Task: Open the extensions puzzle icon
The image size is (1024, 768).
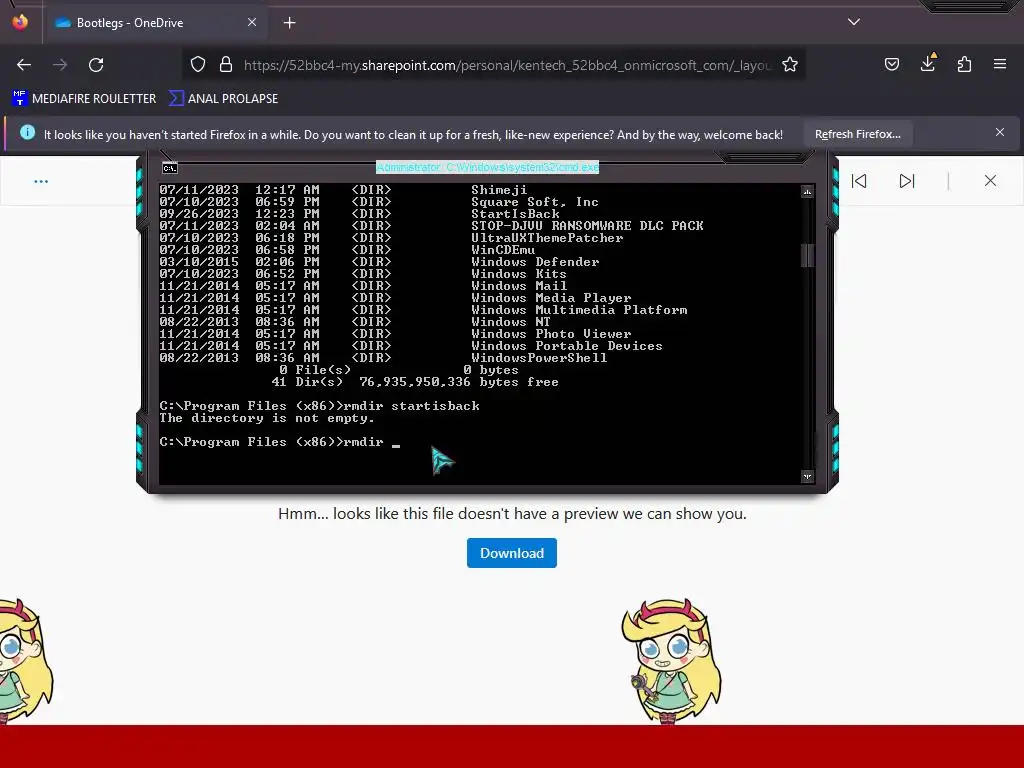Action: [x=964, y=65]
